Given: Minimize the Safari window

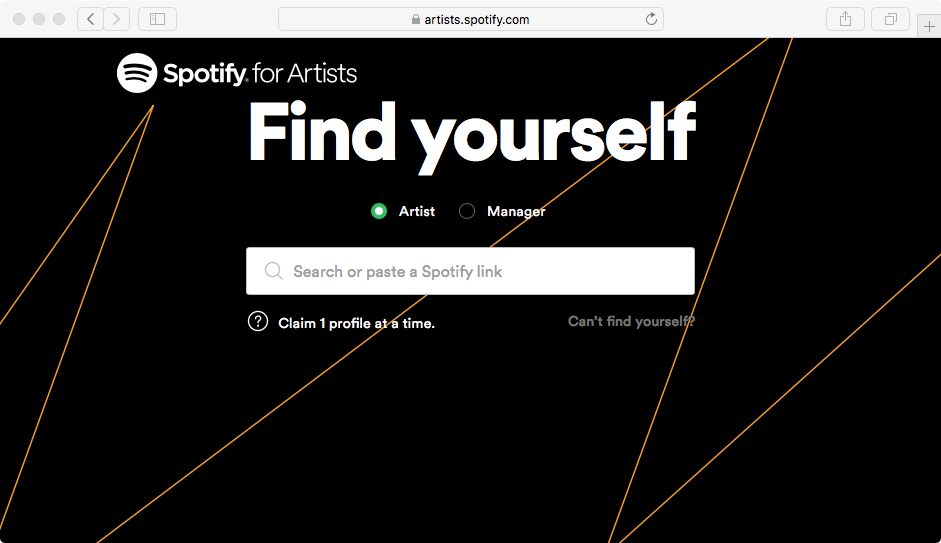Looking at the screenshot, I should point(39,19).
